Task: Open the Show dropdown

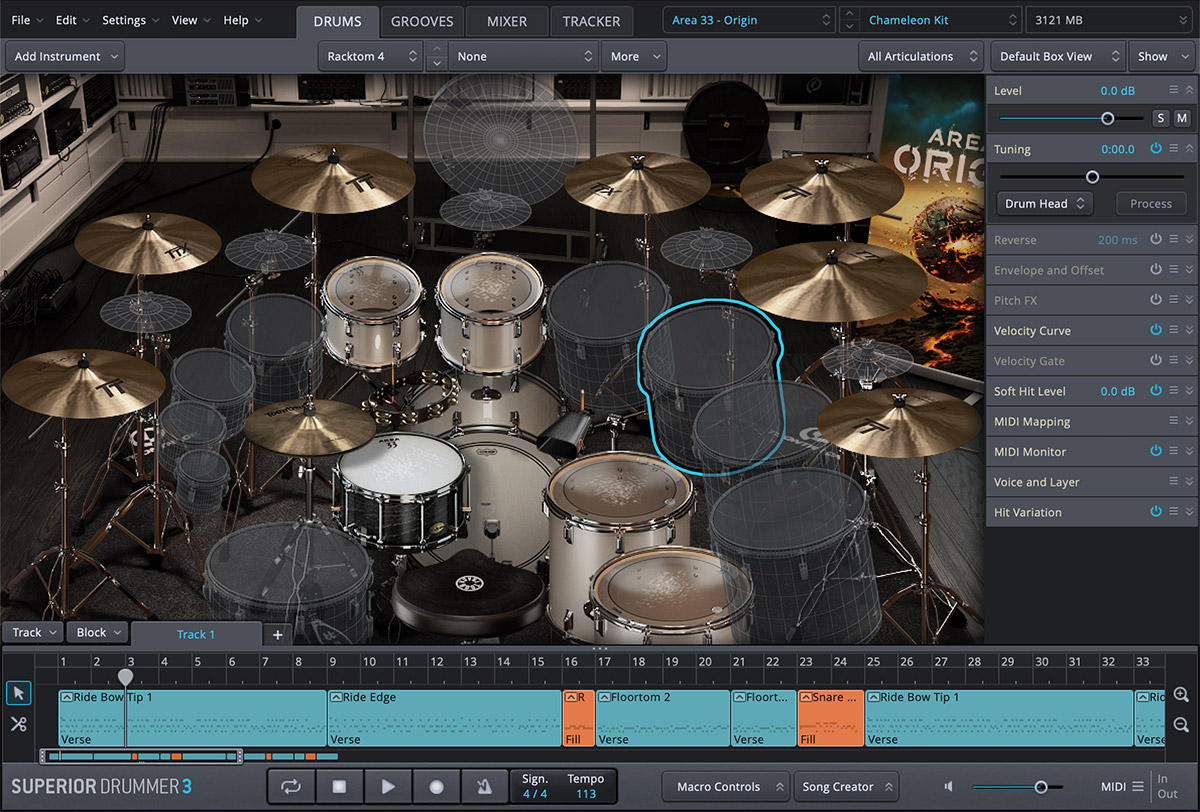Action: coord(1161,56)
